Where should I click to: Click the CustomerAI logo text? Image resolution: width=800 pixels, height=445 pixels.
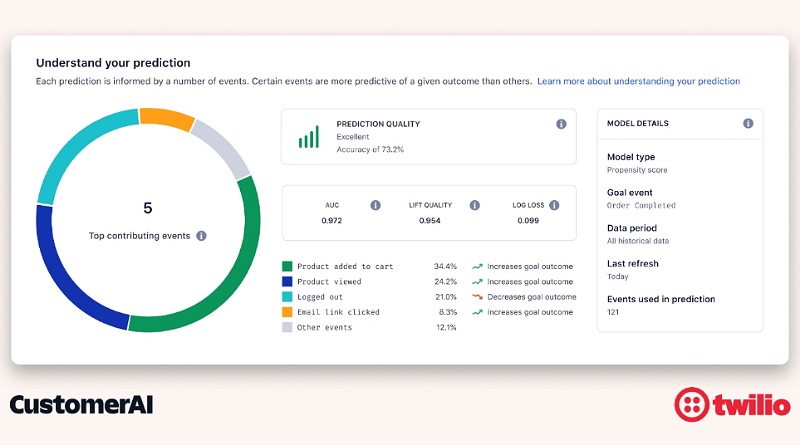tap(81, 405)
